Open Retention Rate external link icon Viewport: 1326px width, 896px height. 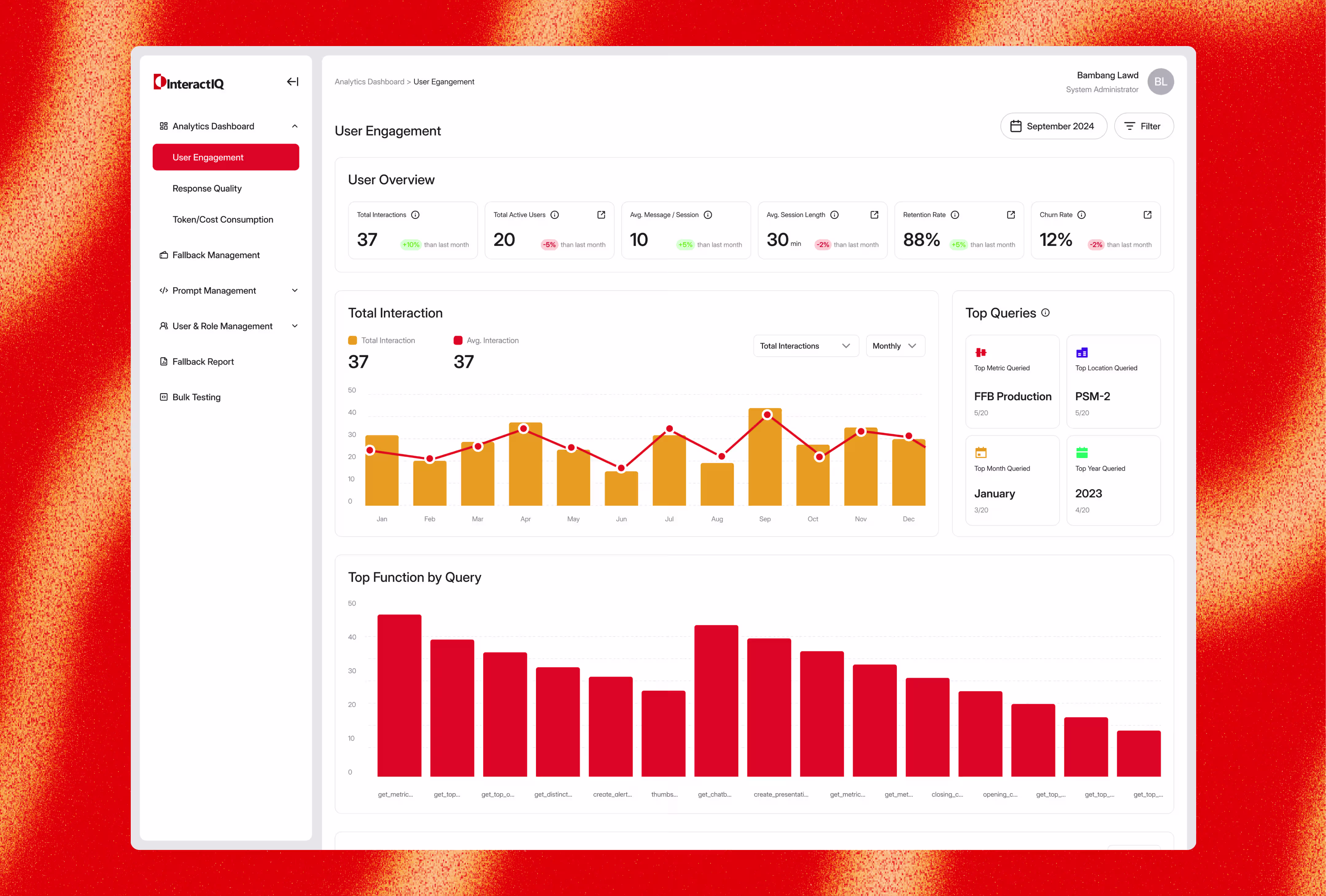[x=1010, y=215]
